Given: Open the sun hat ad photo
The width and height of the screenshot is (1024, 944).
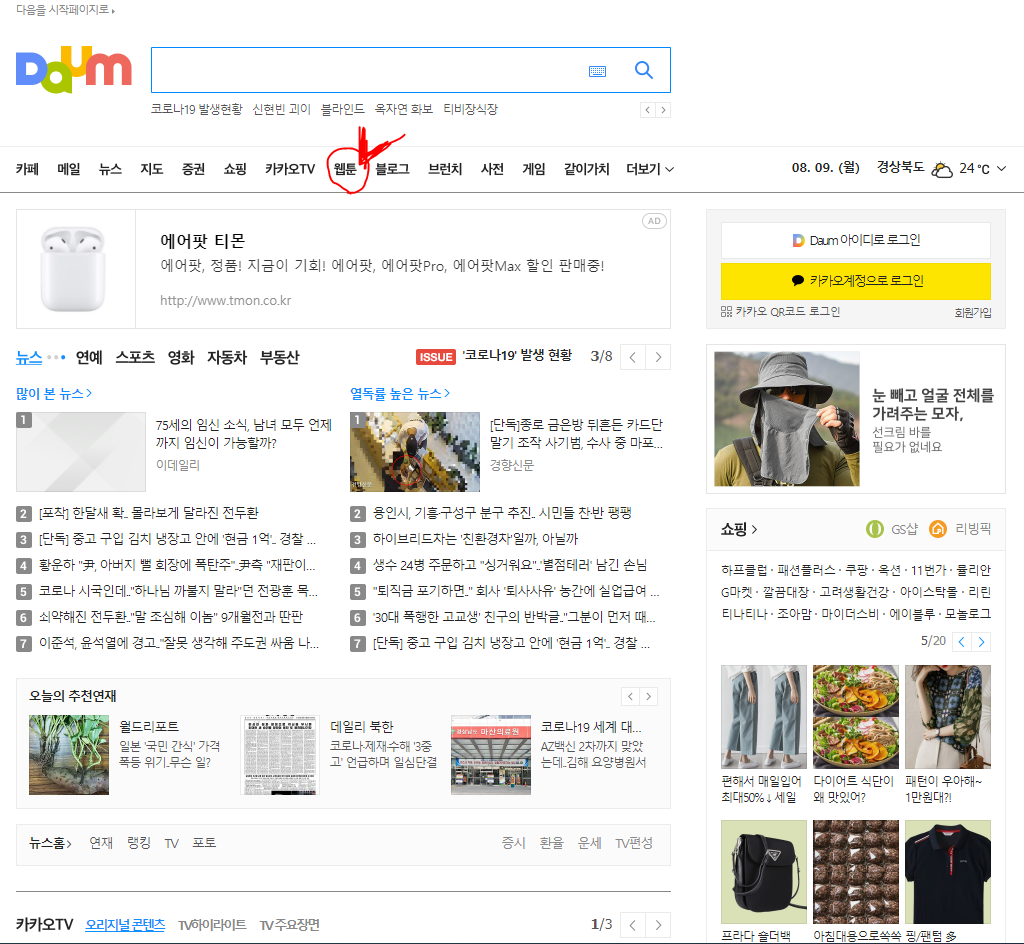Looking at the screenshot, I should (786, 418).
